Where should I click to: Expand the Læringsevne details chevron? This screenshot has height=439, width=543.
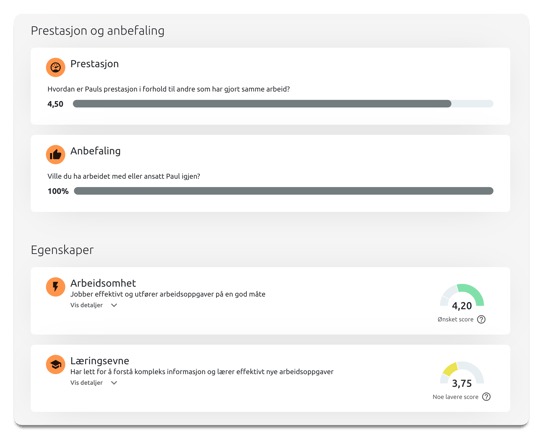(x=114, y=383)
